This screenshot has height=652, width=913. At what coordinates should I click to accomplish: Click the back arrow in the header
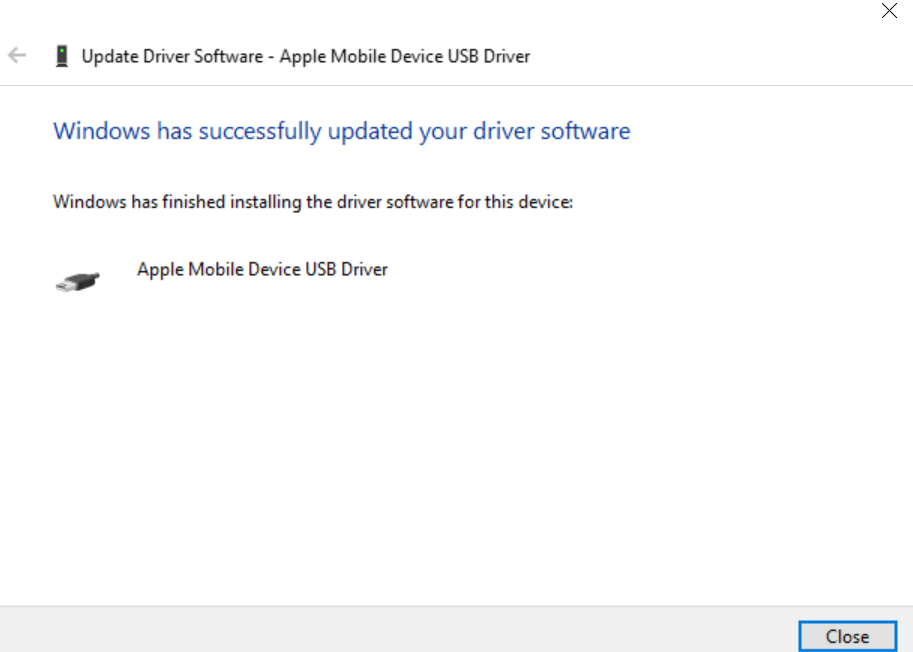[x=17, y=56]
